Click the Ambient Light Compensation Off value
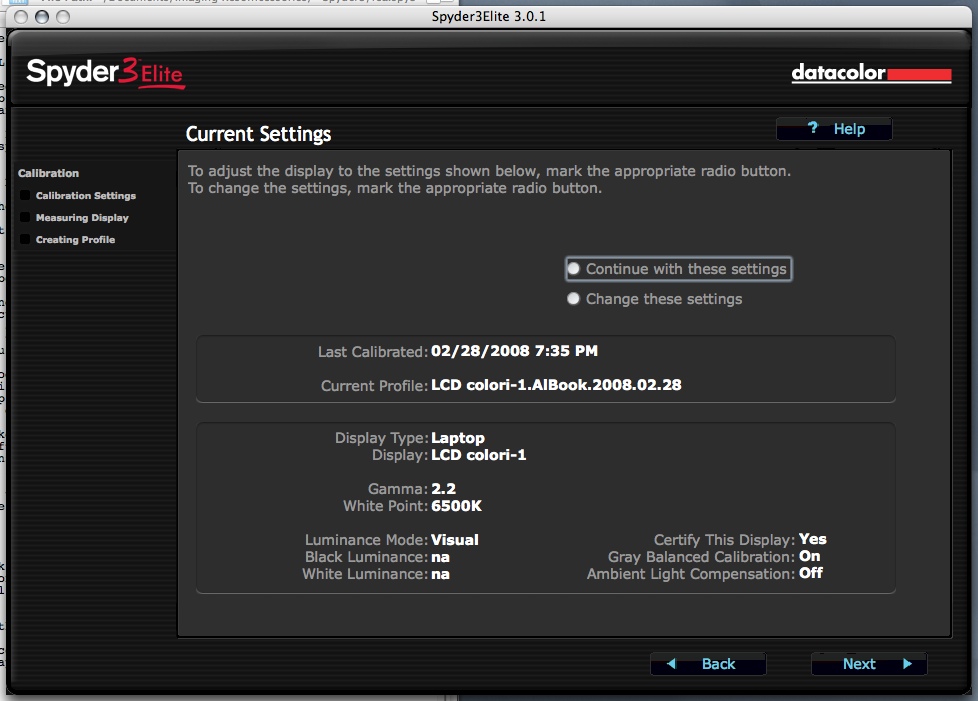 (810, 574)
